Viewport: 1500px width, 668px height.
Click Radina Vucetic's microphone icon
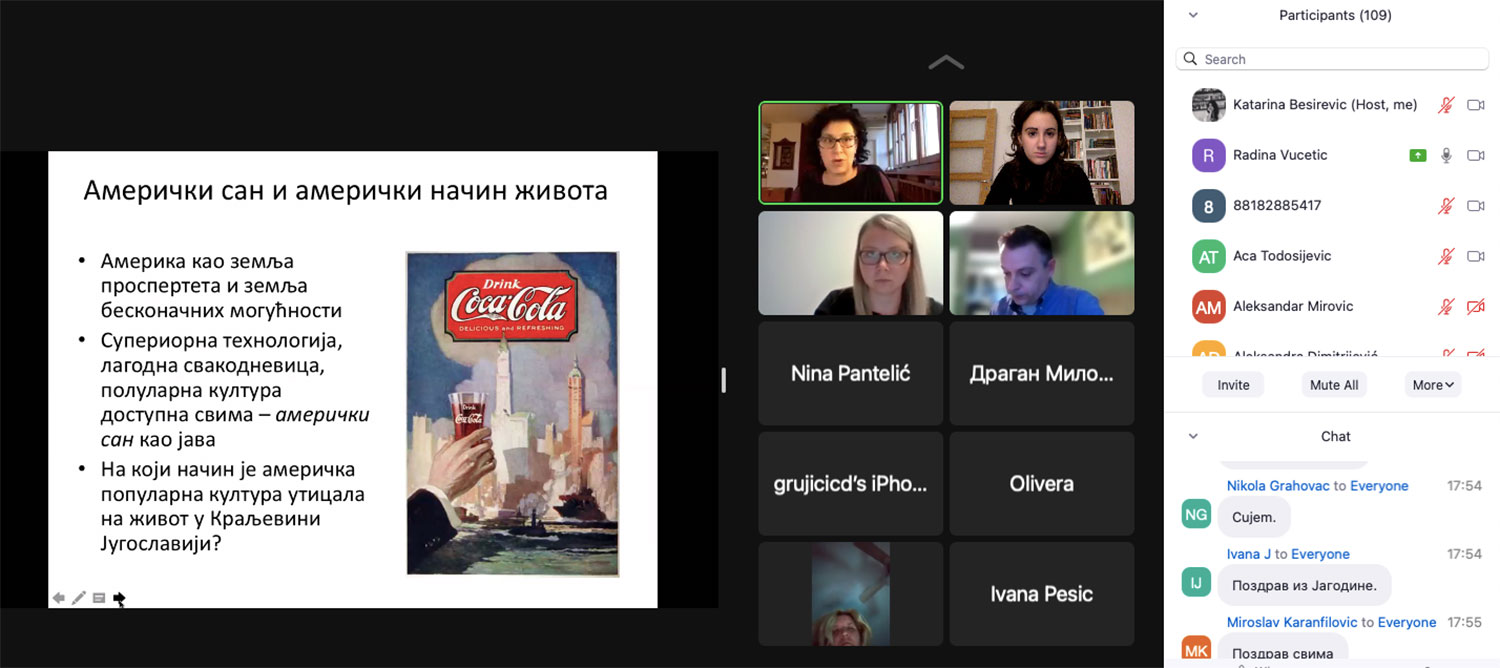coord(1446,155)
